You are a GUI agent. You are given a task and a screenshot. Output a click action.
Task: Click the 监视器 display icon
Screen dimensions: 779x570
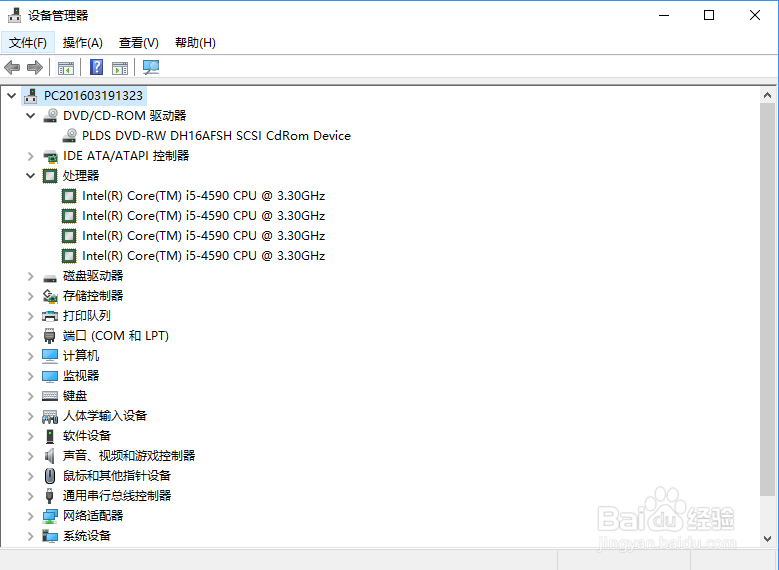pyautogui.click(x=50, y=376)
